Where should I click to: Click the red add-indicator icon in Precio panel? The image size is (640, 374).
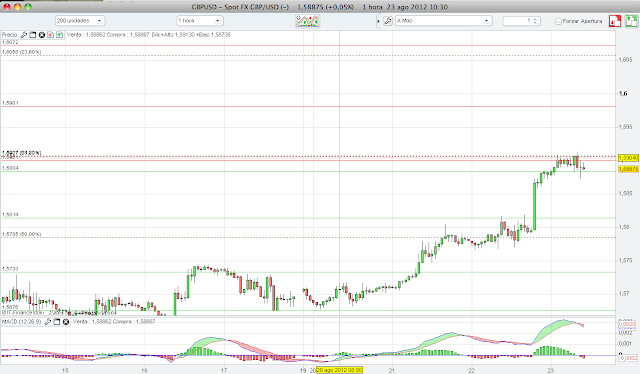point(51,35)
